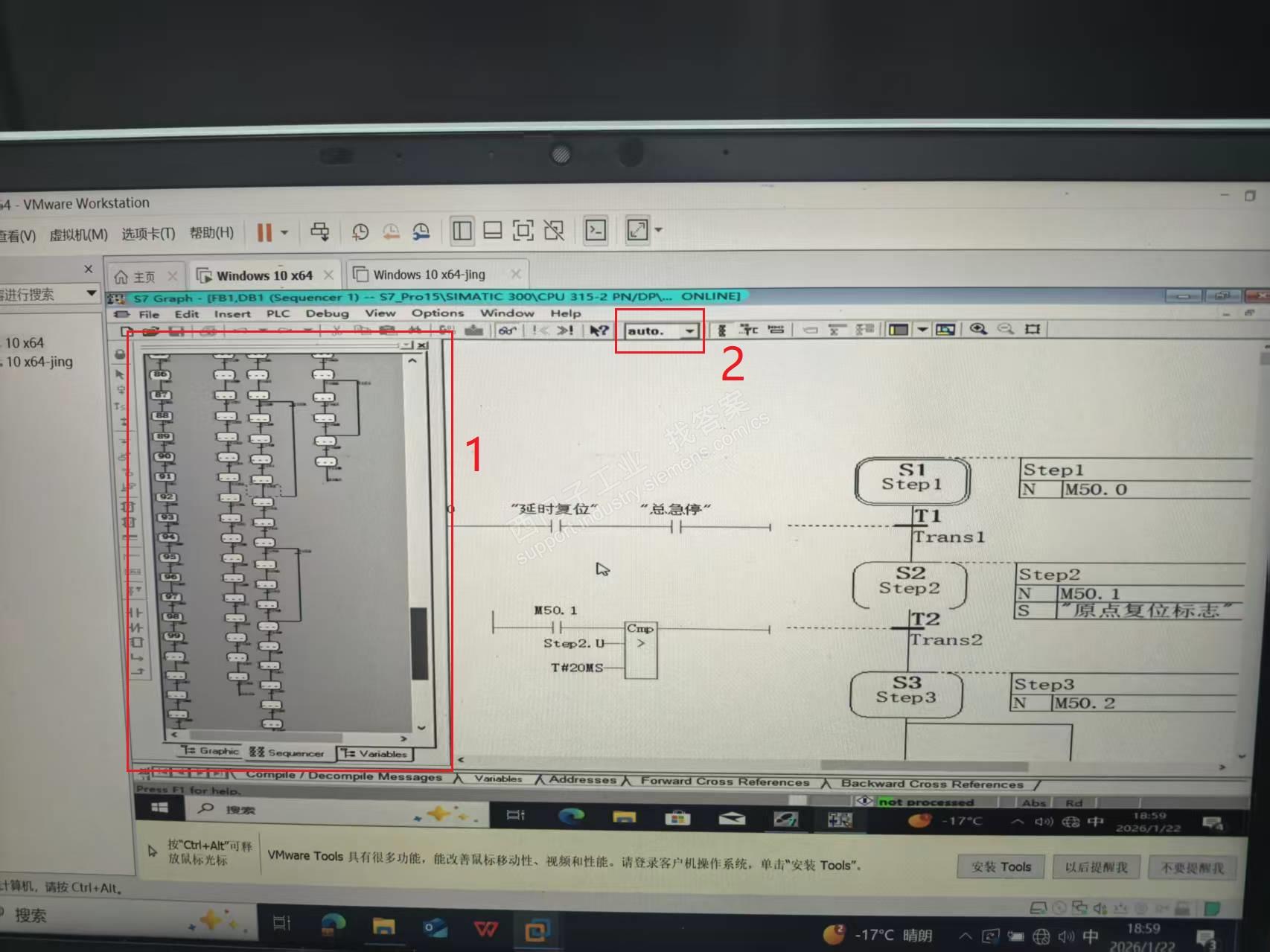Send Ctrl+Alt+Del to the virtual machine
The width and height of the screenshot is (1270, 952).
tap(320, 231)
